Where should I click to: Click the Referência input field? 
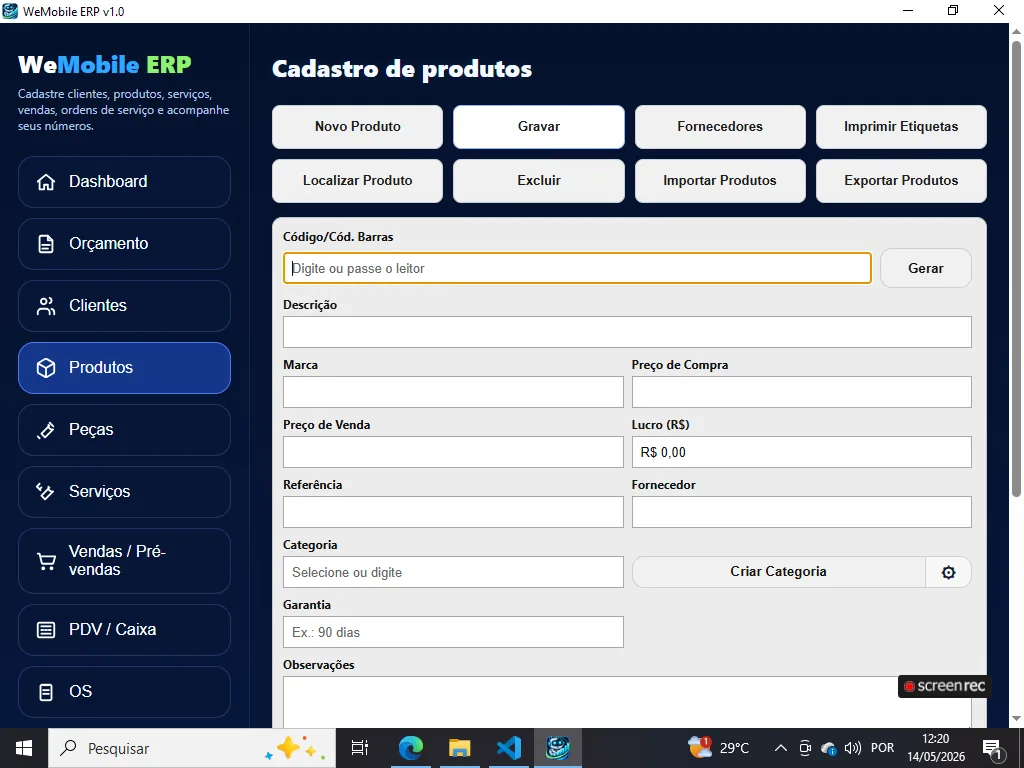click(453, 512)
